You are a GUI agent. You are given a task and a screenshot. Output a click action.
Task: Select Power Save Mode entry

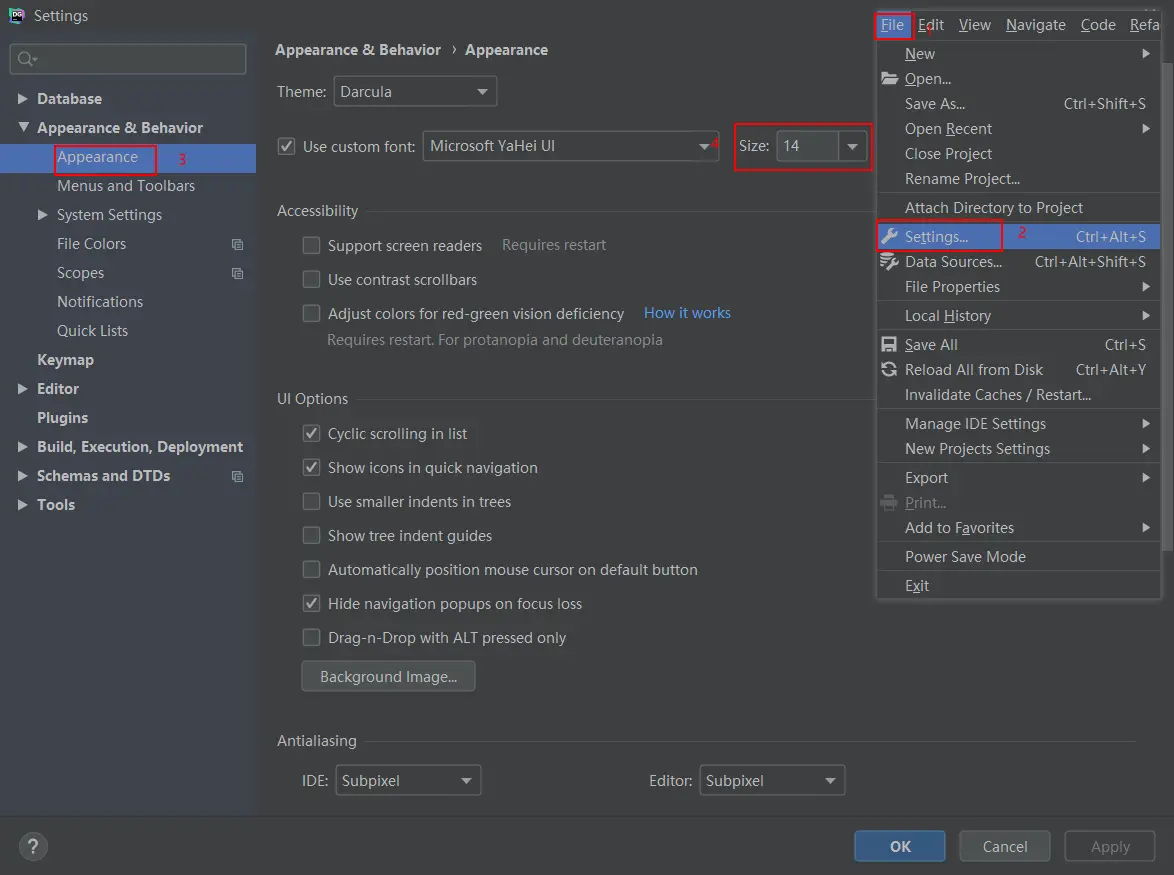coord(1018,557)
